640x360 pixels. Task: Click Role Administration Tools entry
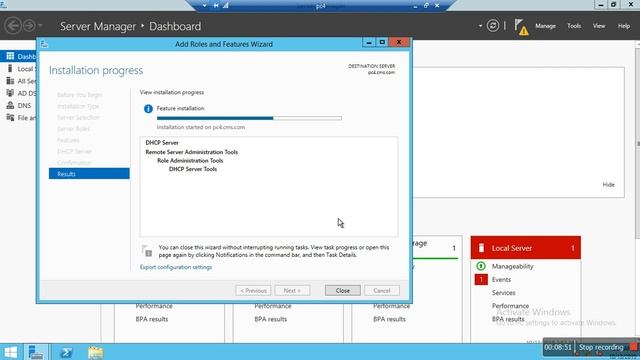[190, 160]
